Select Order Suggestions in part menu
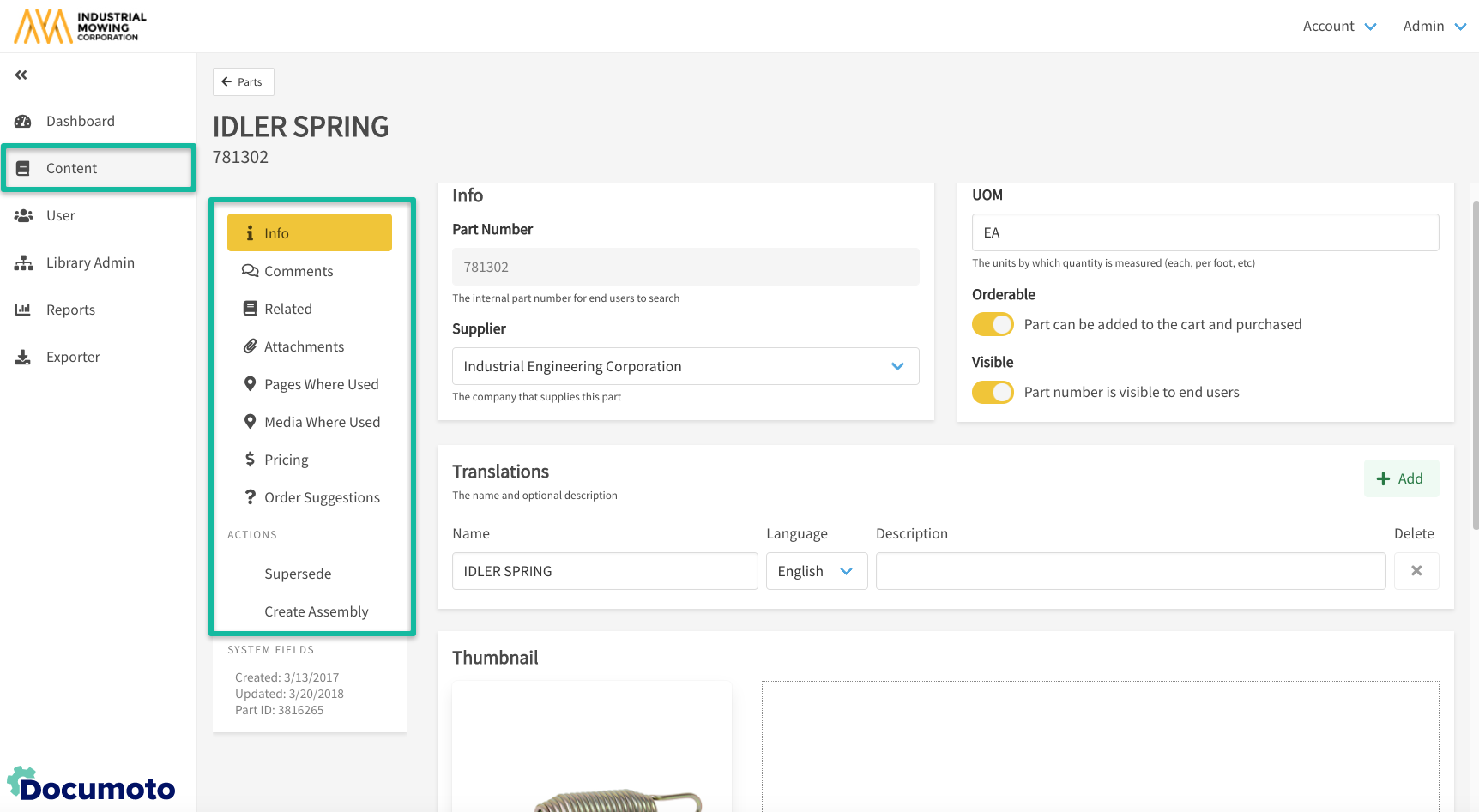The width and height of the screenshot is (1479, 812). pyautogui.click(x=321, y=497)
